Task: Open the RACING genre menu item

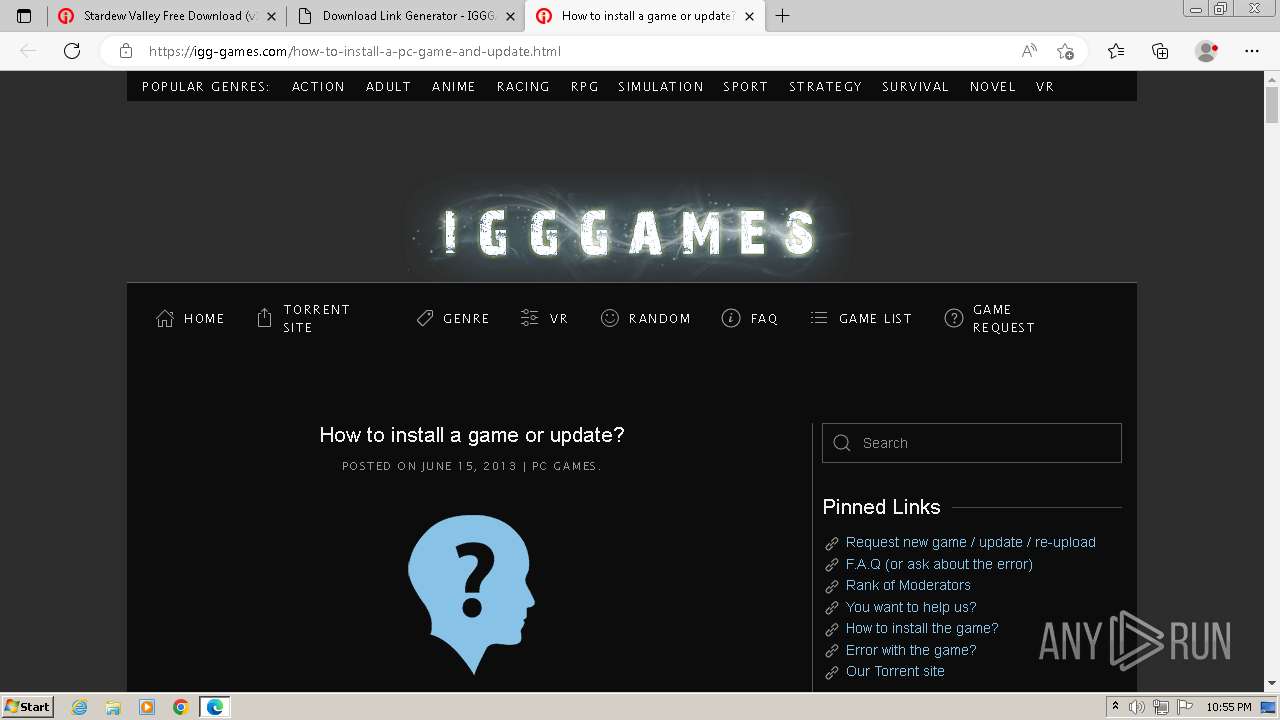Action: [x=523, y=87]
